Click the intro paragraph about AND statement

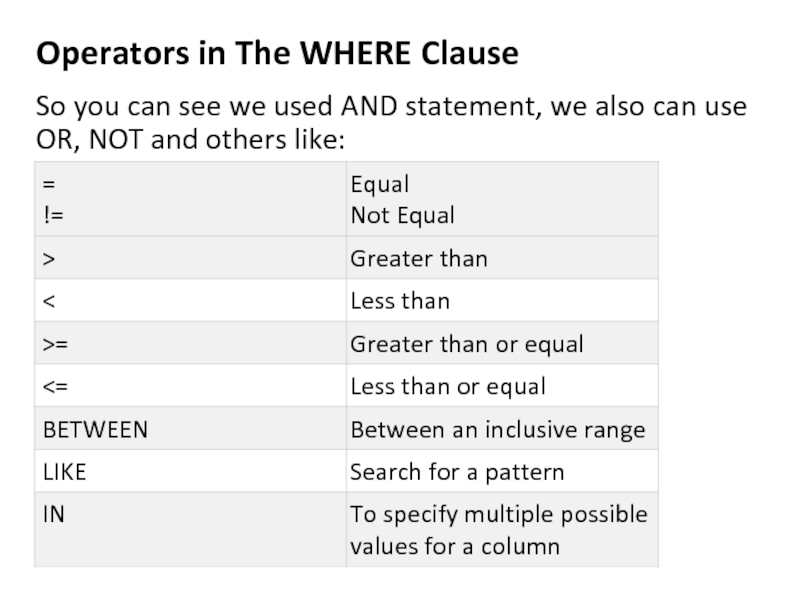tap(391, 122)
